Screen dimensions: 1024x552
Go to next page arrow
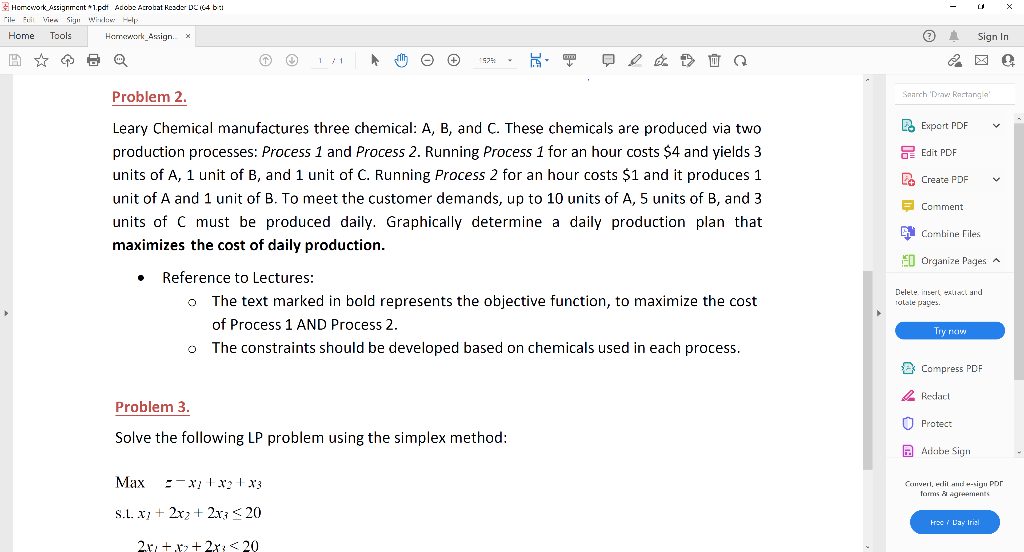(292, 61)
